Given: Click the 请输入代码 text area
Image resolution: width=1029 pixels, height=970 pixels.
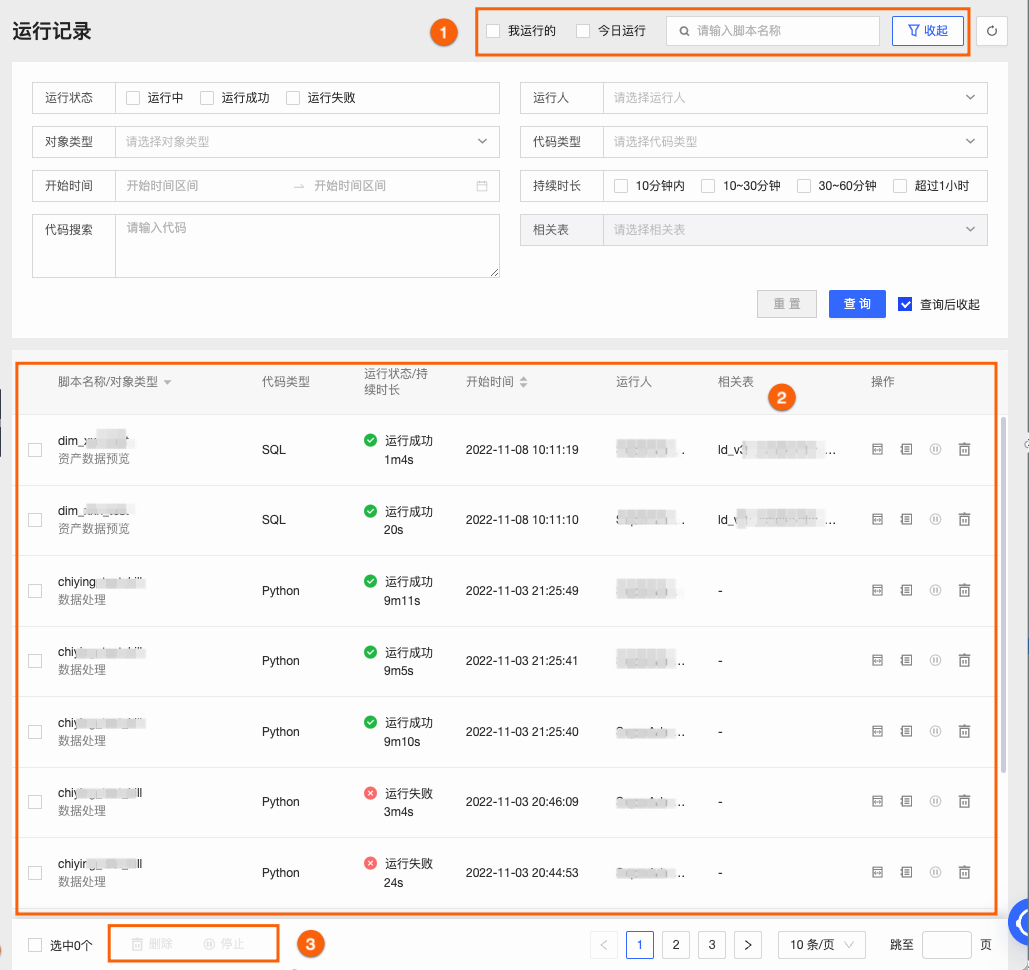Looking at the screenshot, I should coord(307,246).
